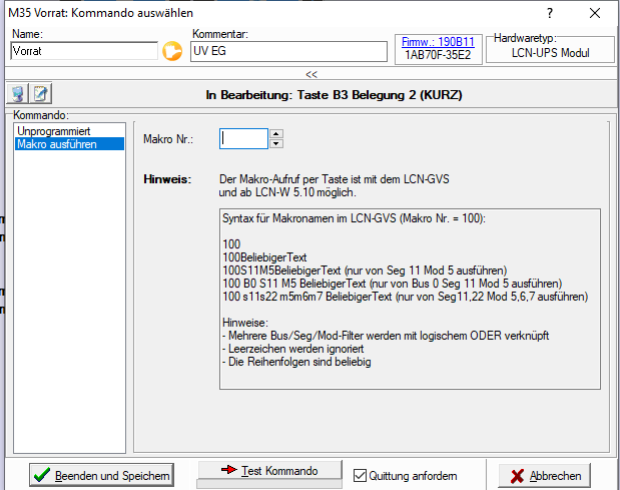
Task: Click the orange arrow icon beside Name
Action: (x=172, y=52)
